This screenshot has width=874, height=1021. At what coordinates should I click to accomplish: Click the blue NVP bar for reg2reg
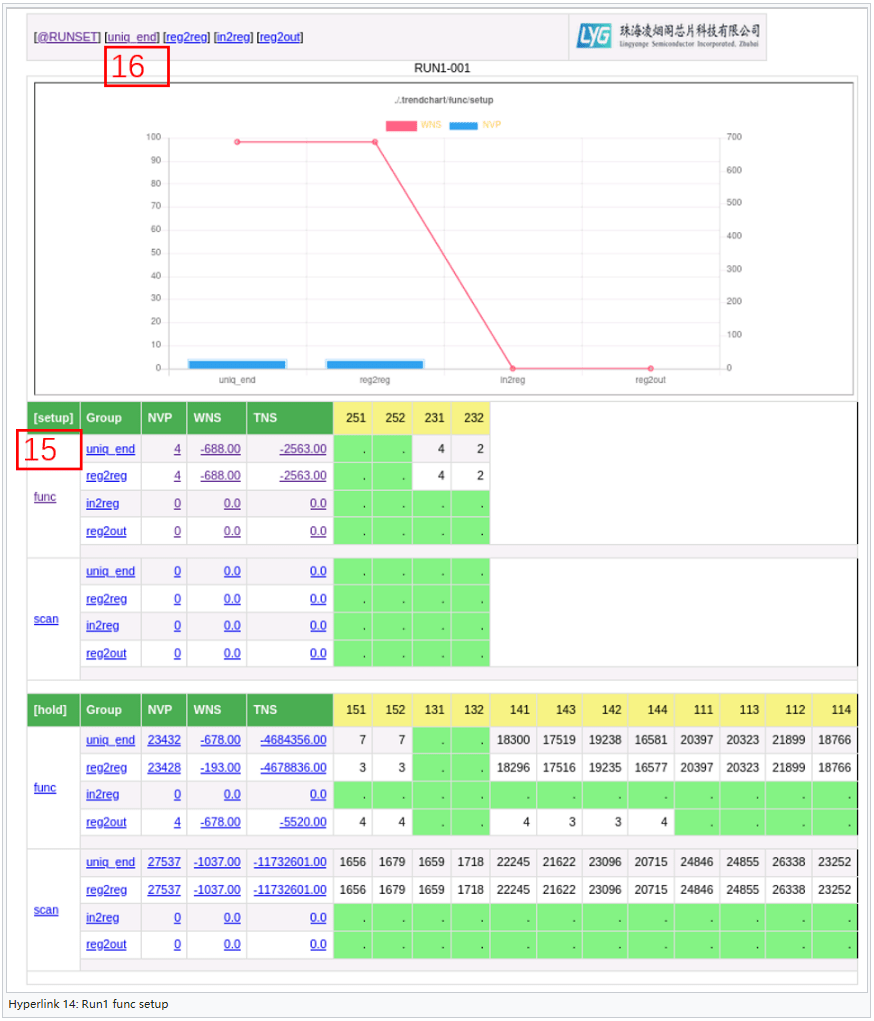click(375, 364)
